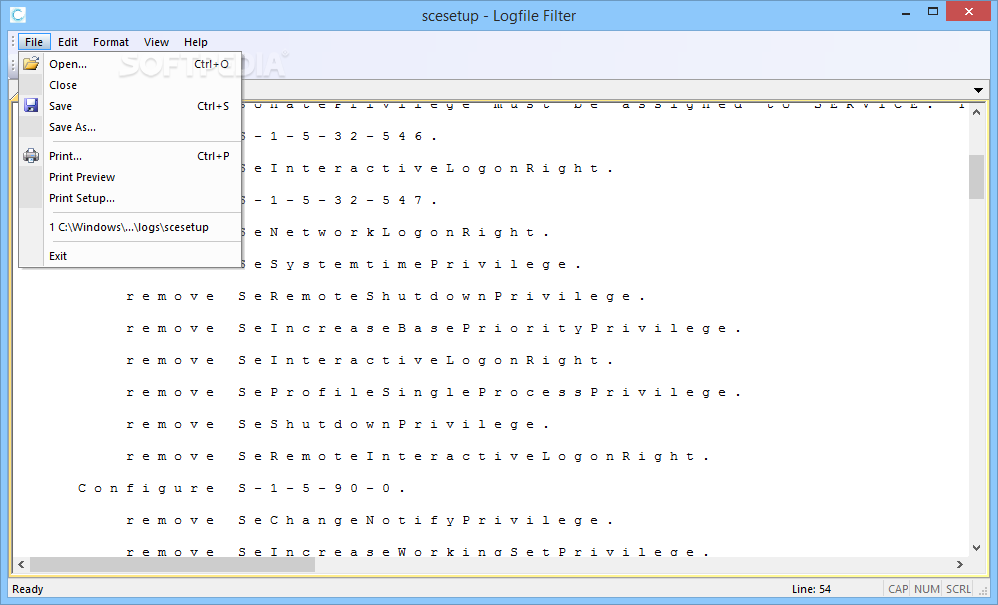This screenshot has height=605, width=998.
Task: Open the Format menu
Action: pyautogui.click(x=111, y=42)
